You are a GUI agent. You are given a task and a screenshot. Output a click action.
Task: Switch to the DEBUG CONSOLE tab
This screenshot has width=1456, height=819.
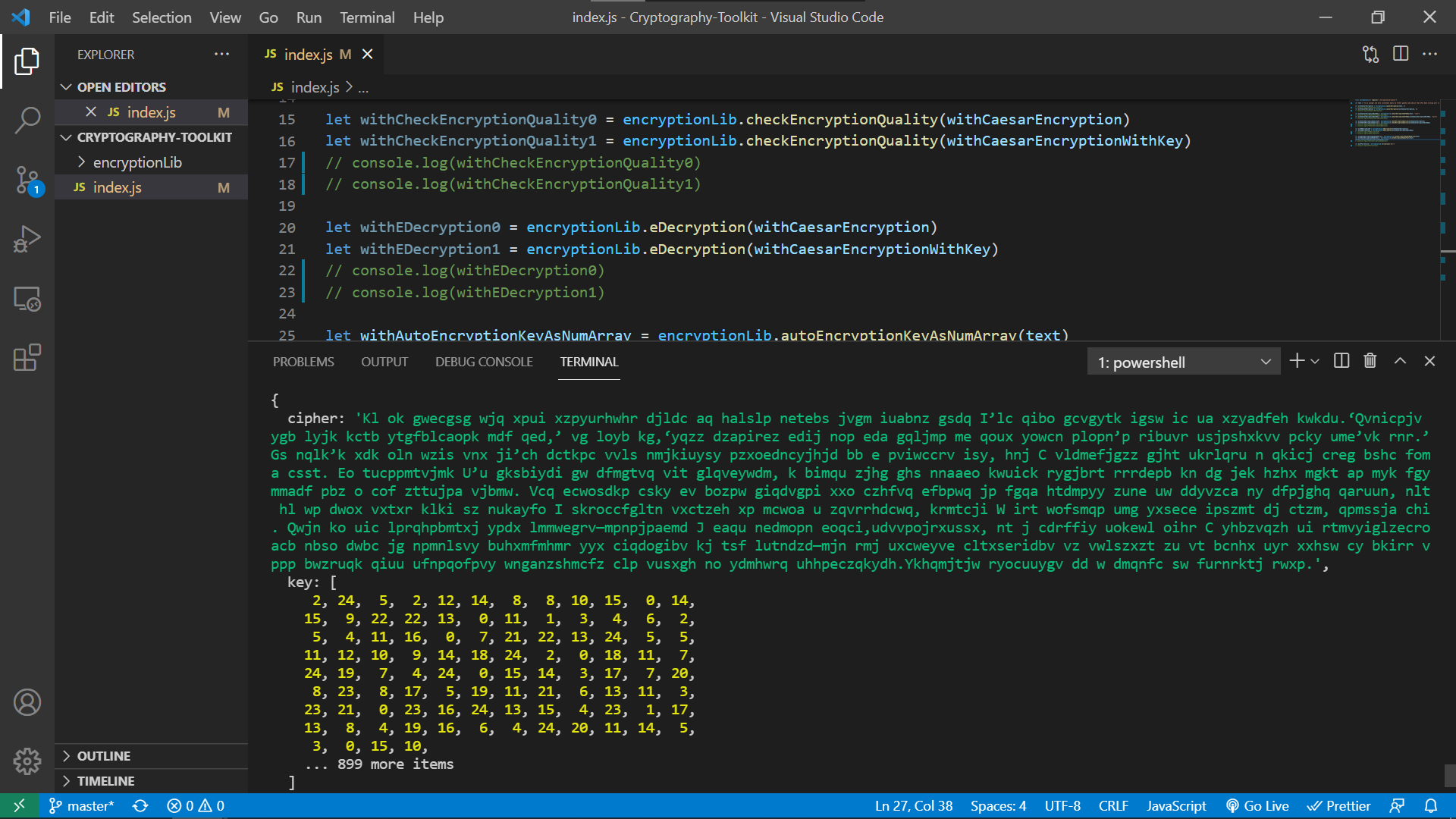point(484,362)
